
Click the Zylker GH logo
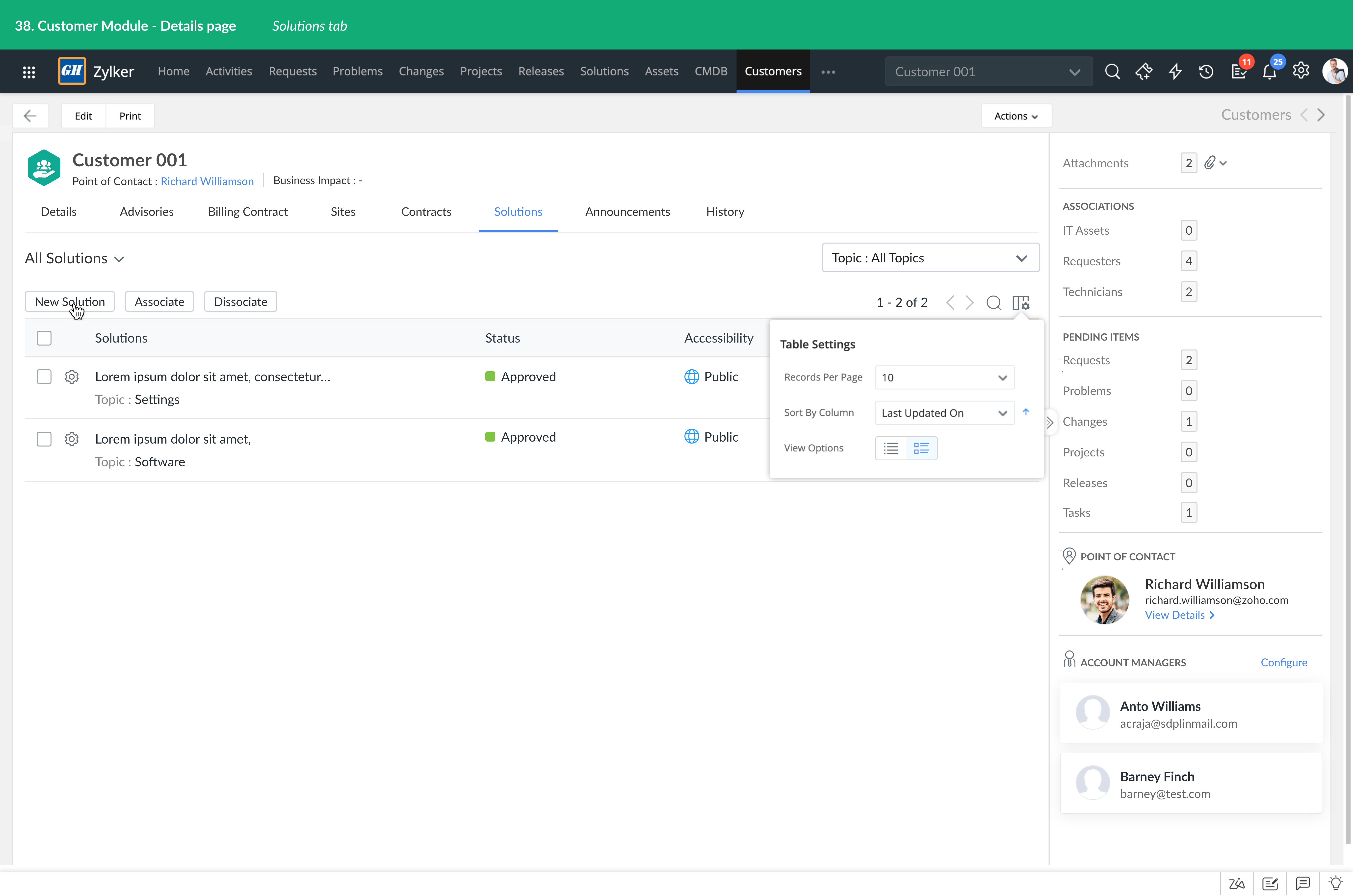(72, 71)
